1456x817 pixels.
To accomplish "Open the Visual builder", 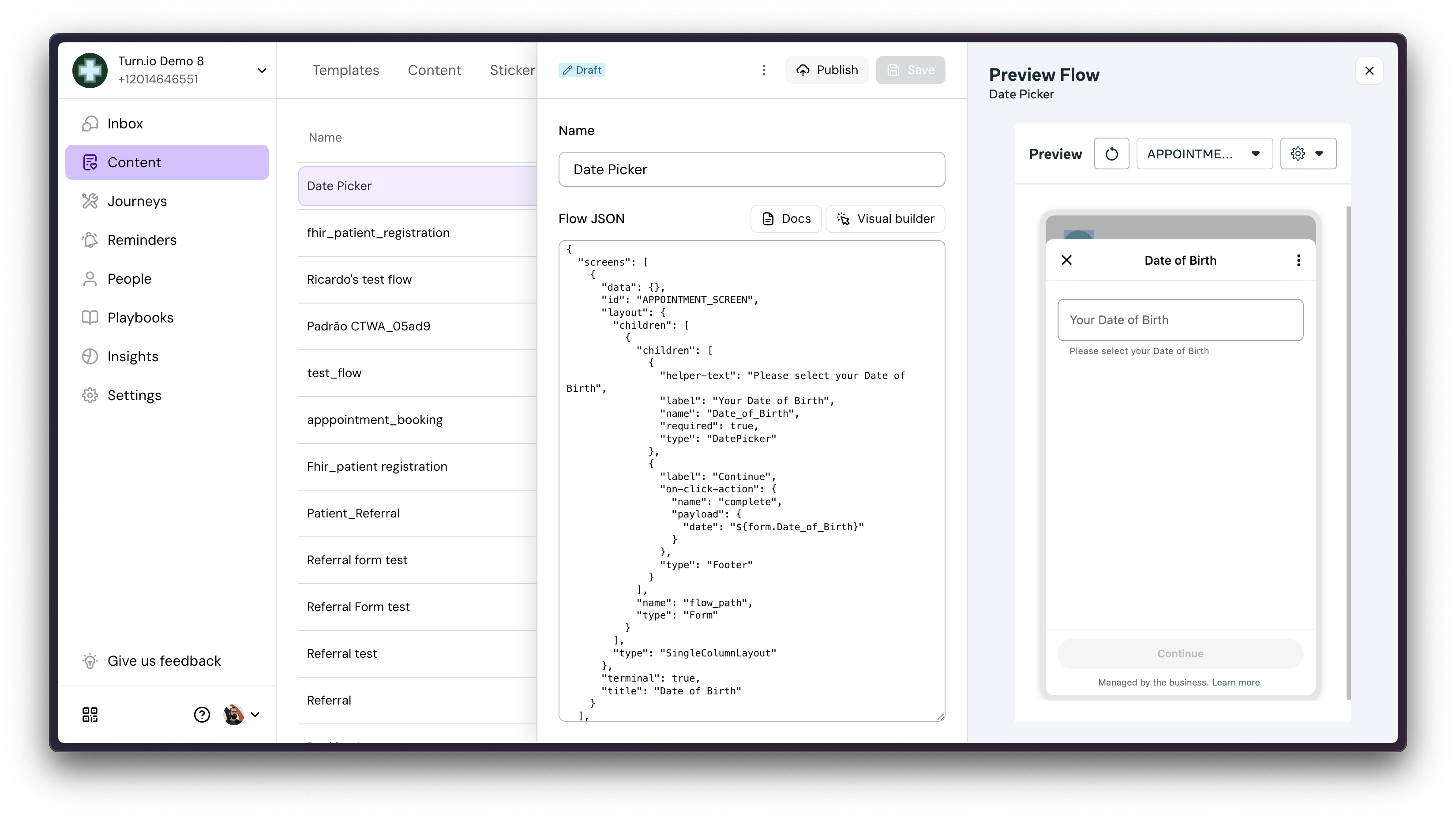I will coord(885,219).
